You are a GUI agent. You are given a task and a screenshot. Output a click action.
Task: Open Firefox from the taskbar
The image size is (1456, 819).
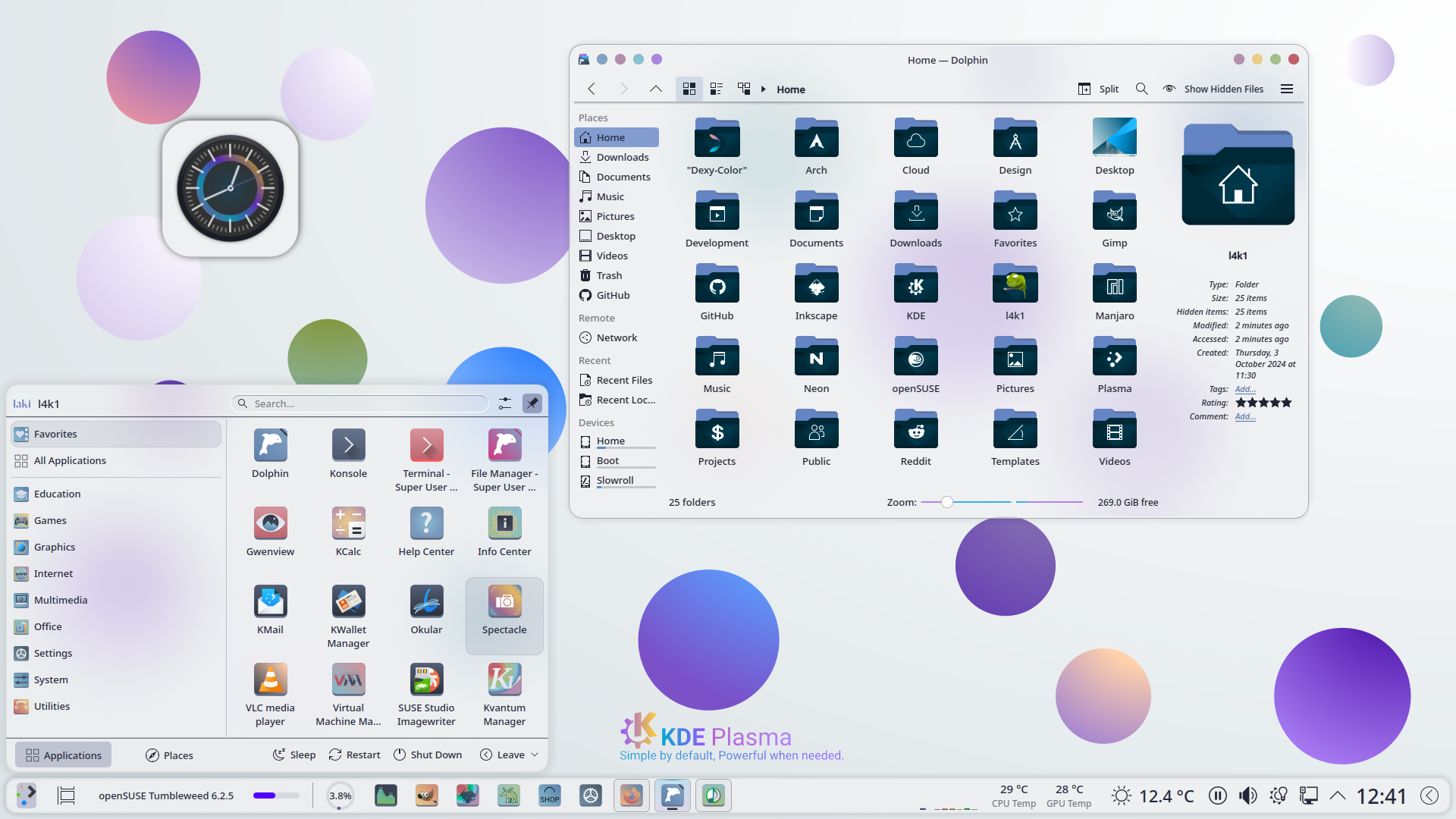(631, 795)
